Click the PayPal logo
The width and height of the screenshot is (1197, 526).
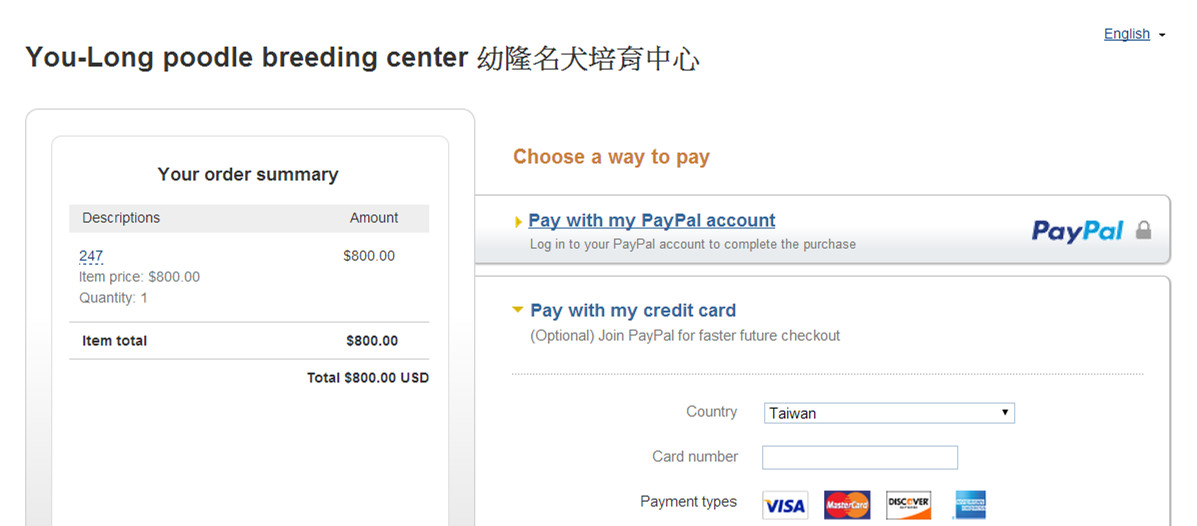tap(1078, 231)
